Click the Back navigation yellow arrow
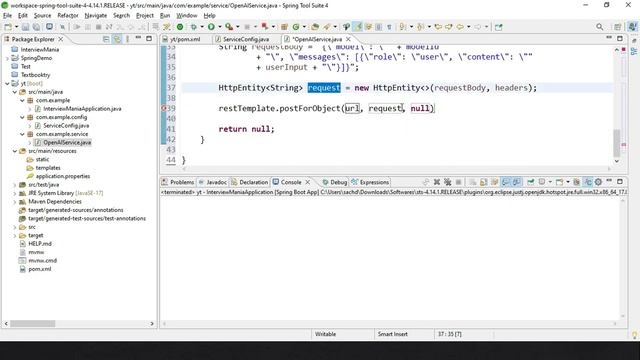This screenshot has height=360, width=640. point(460,27)
